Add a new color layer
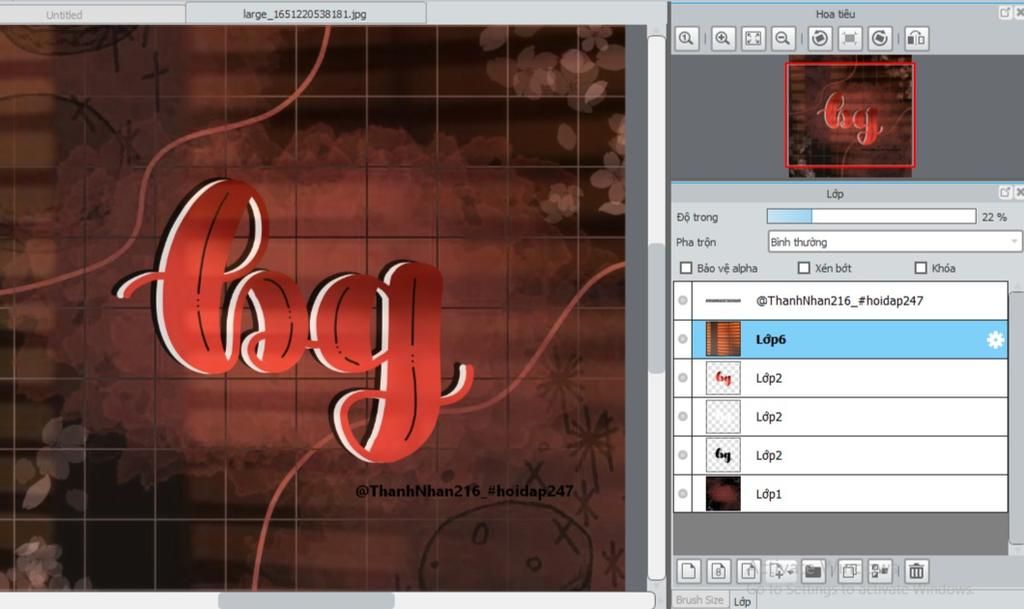Screen dimensions: 1024x609 pos(688,571)
